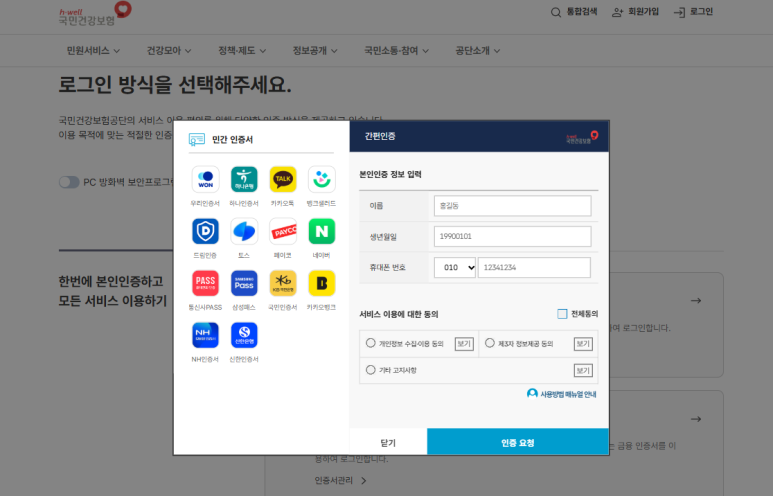Expand the 공단소개 menu
Viewport: 773px width, 496px height.
[x=477, y=51]
